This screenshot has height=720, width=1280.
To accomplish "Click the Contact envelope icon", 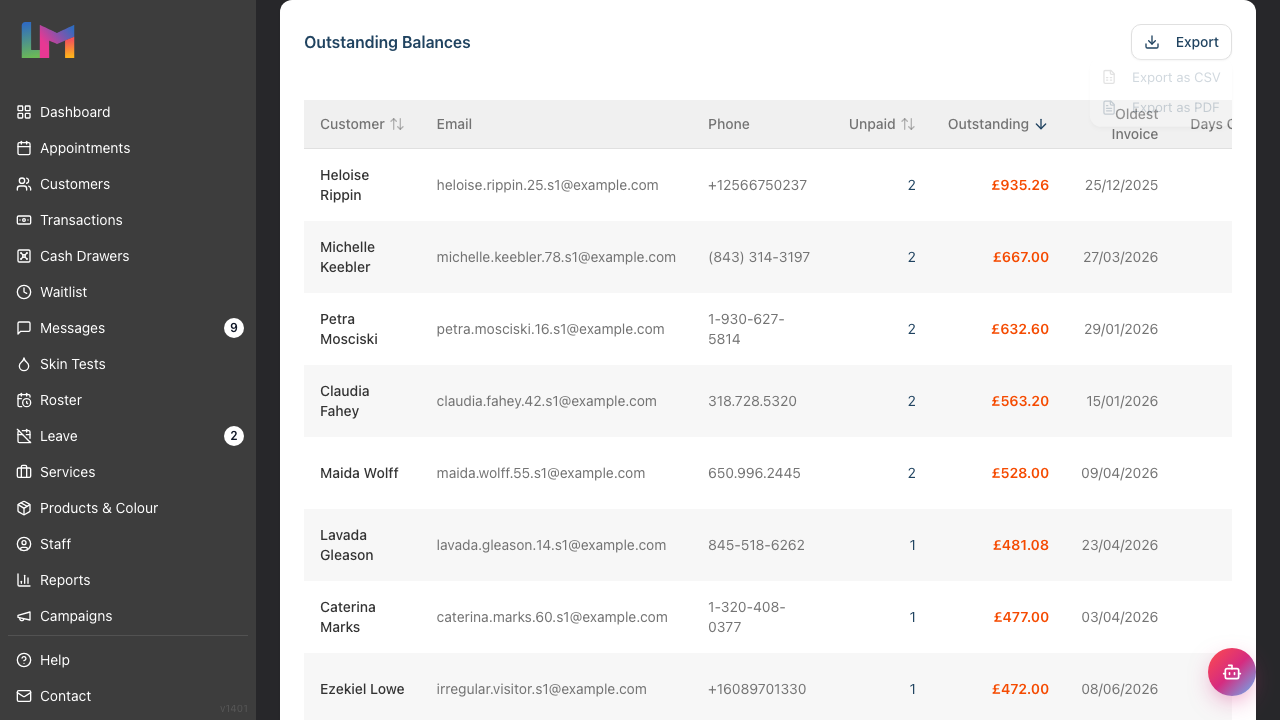I will coord(24,696).
